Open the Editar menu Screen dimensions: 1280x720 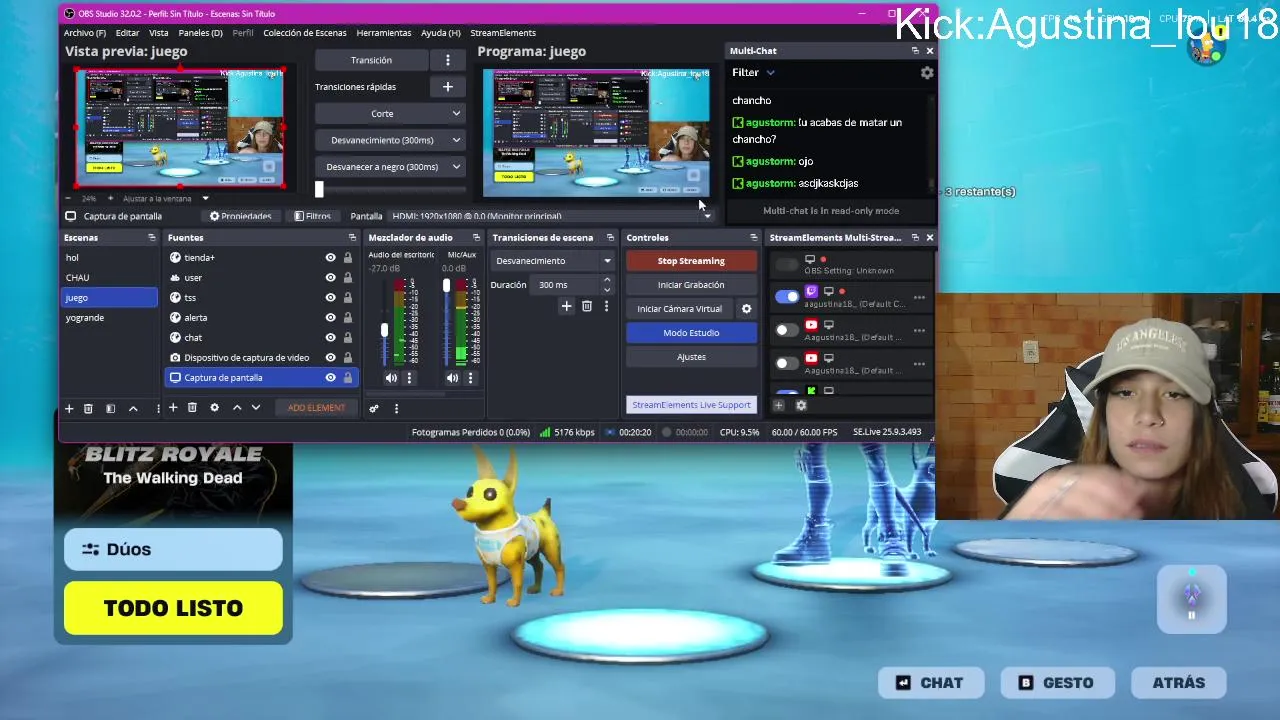coord(127,33)
